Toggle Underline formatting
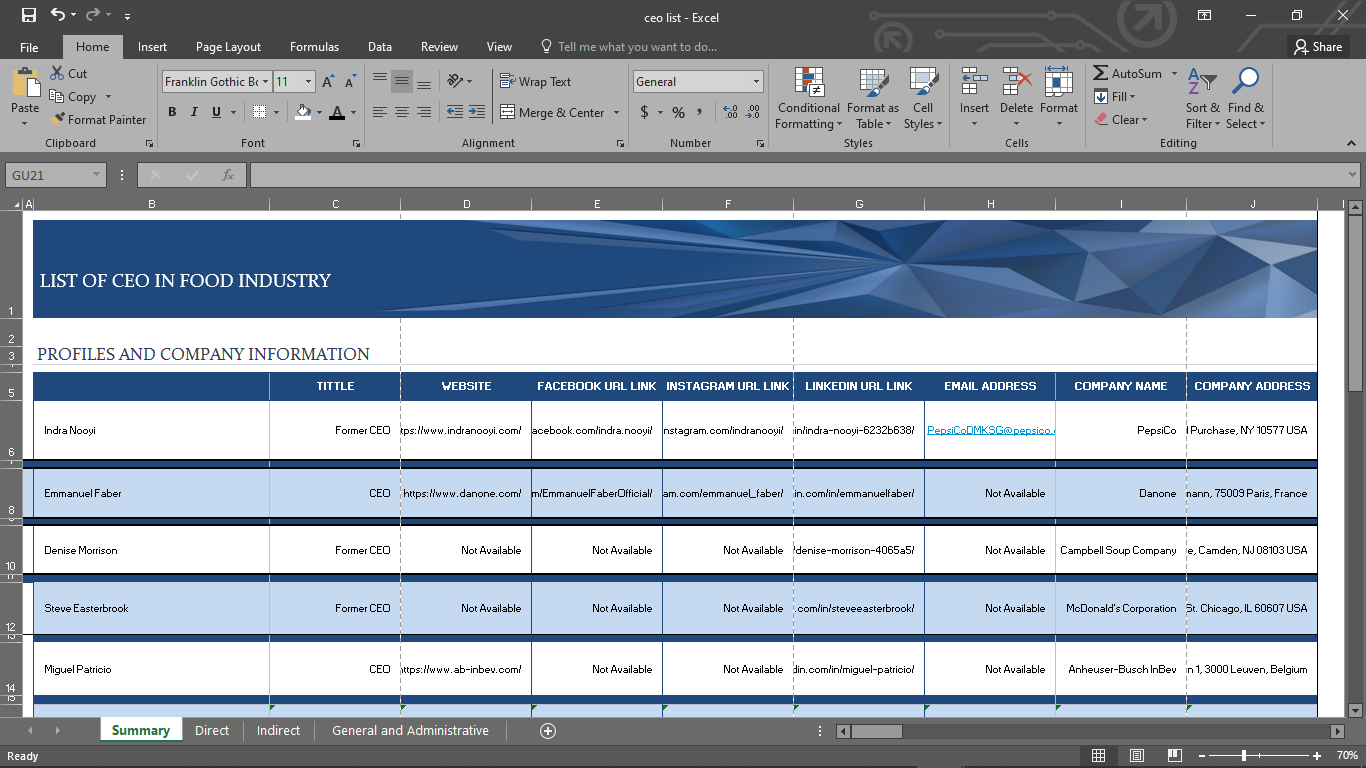 [x=216, y=112]
